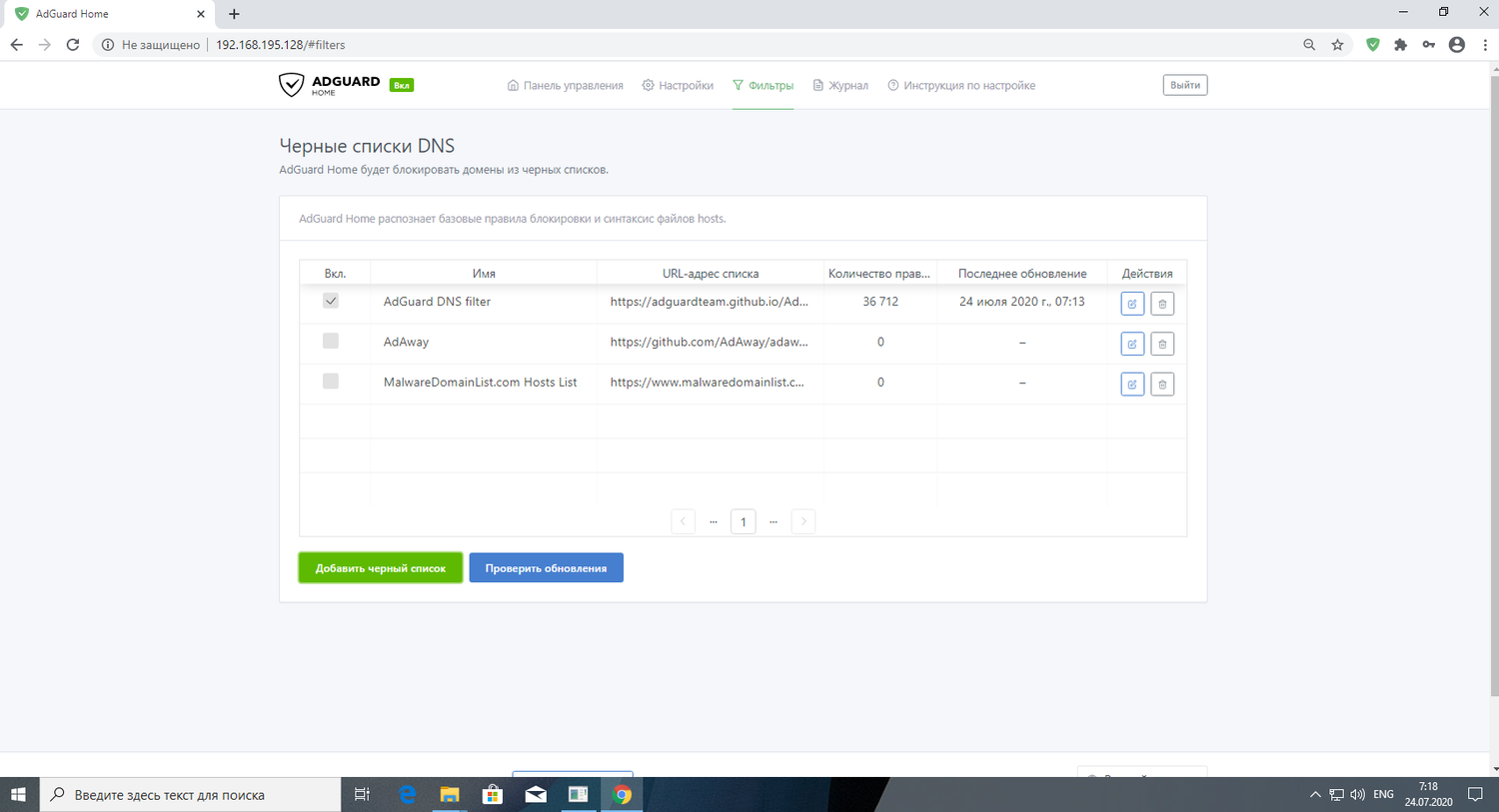Open the Chrome extensions puzzle menu

[1401, 45]
